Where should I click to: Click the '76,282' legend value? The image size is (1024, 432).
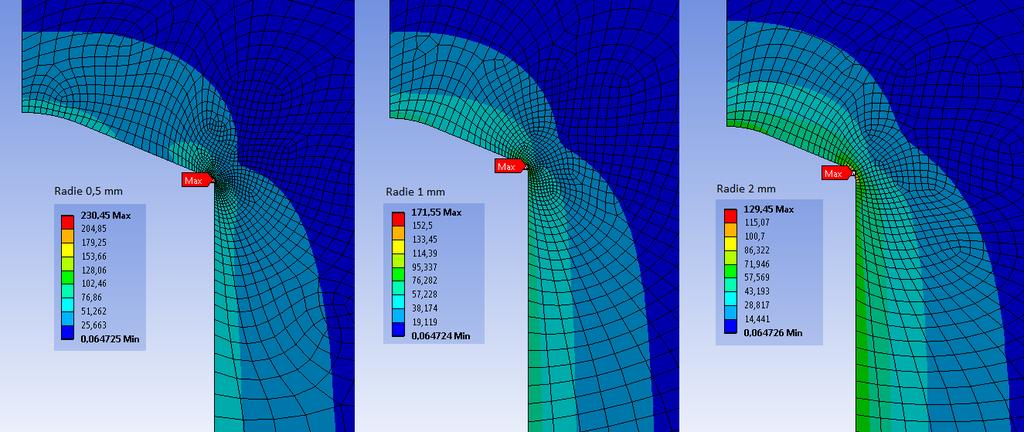tap(424, 281)
